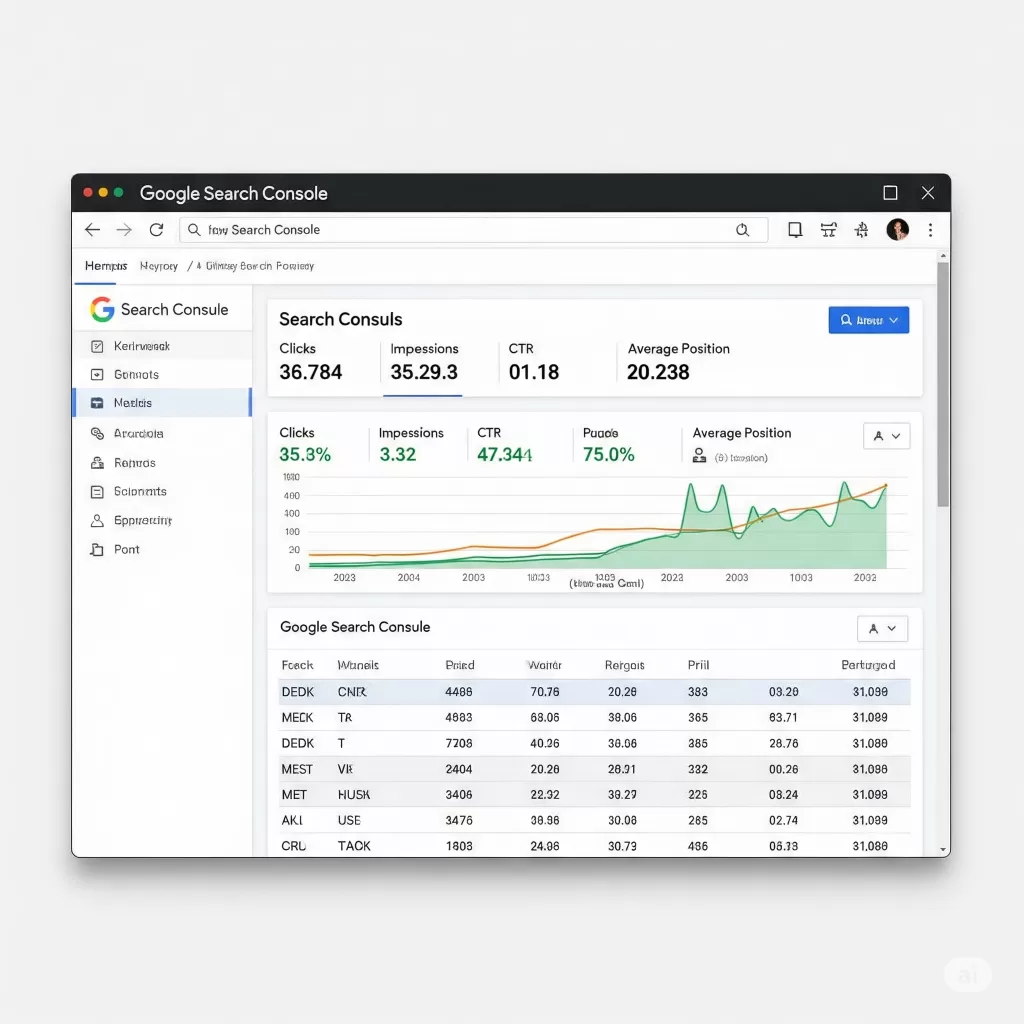Click the Google logo in the sidebar
1024x1024 pixels.
pos(102,310)
